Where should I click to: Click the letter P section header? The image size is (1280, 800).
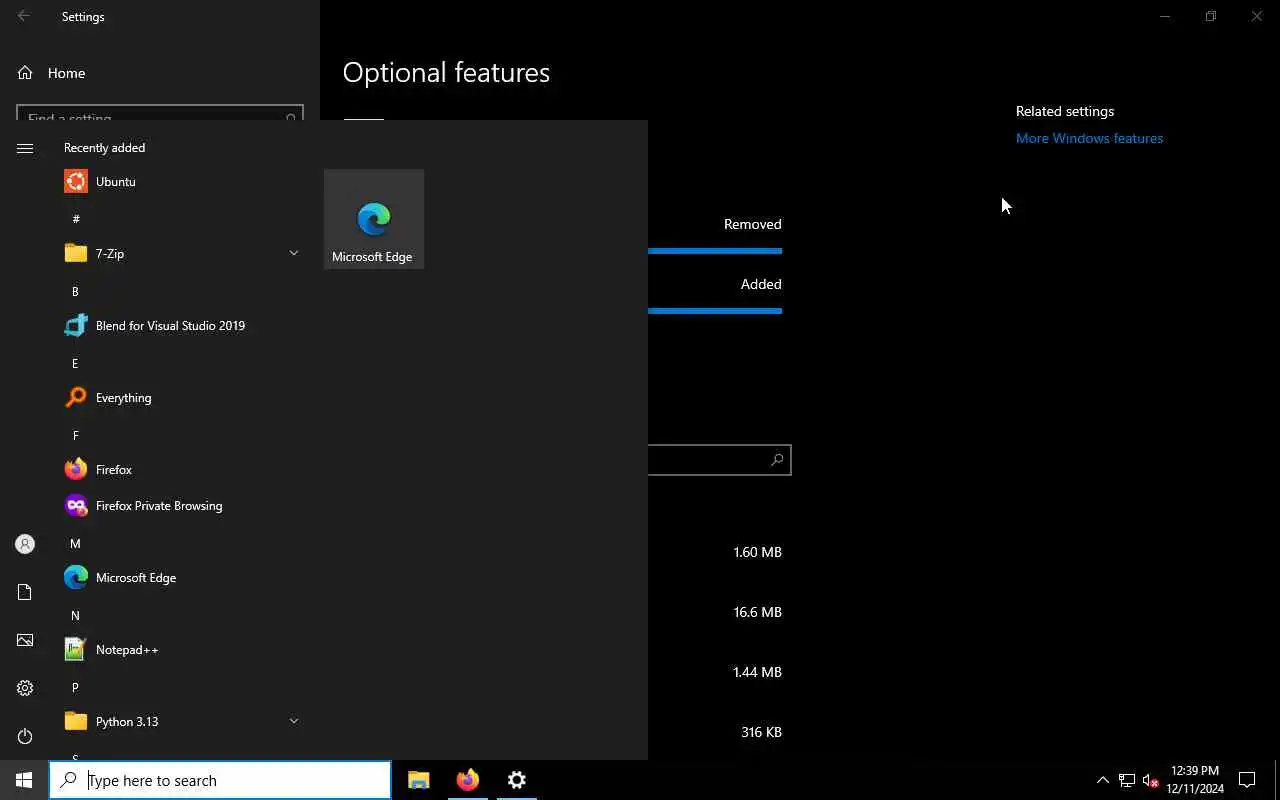point(75,687)
